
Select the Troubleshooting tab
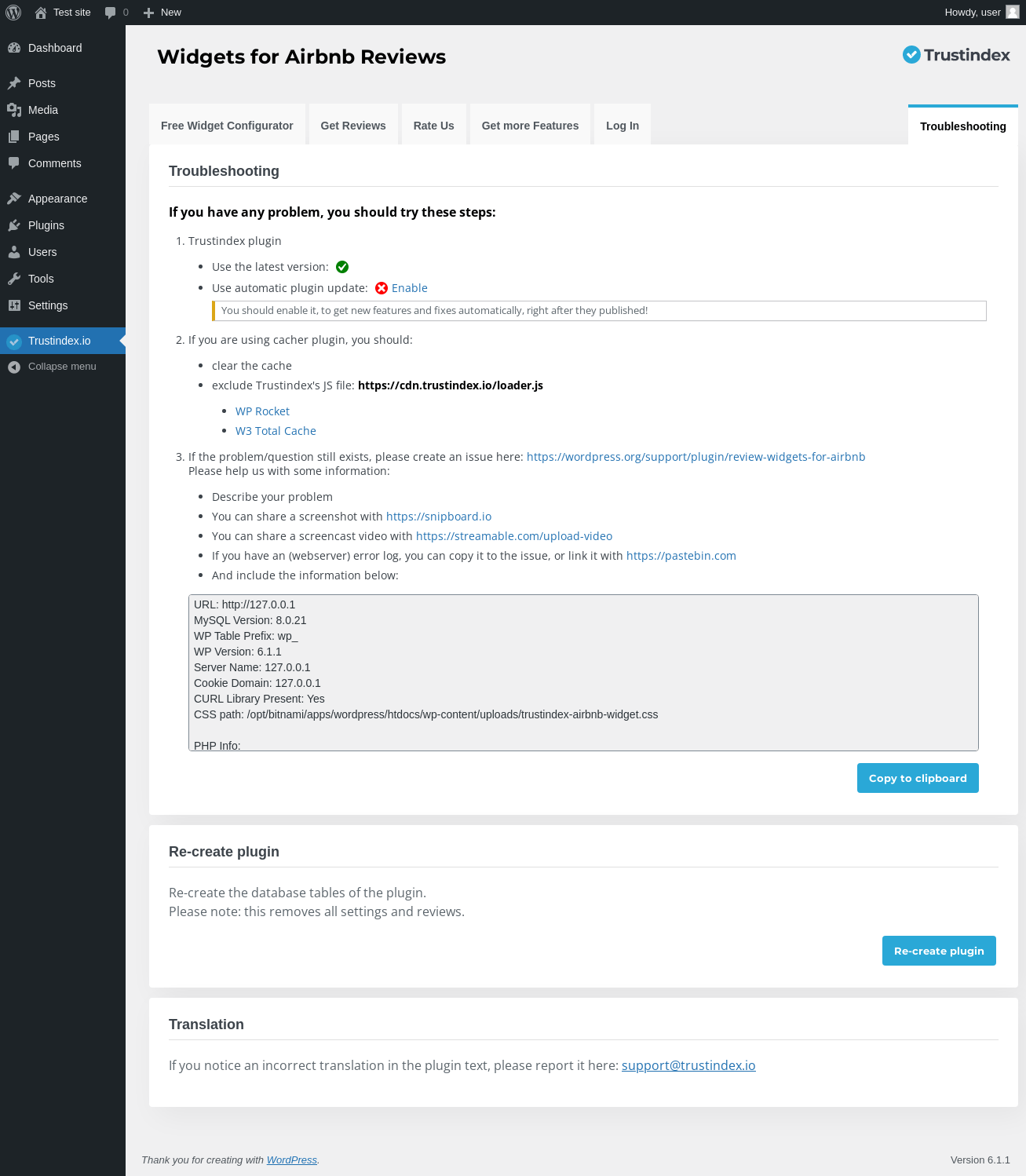963,126
